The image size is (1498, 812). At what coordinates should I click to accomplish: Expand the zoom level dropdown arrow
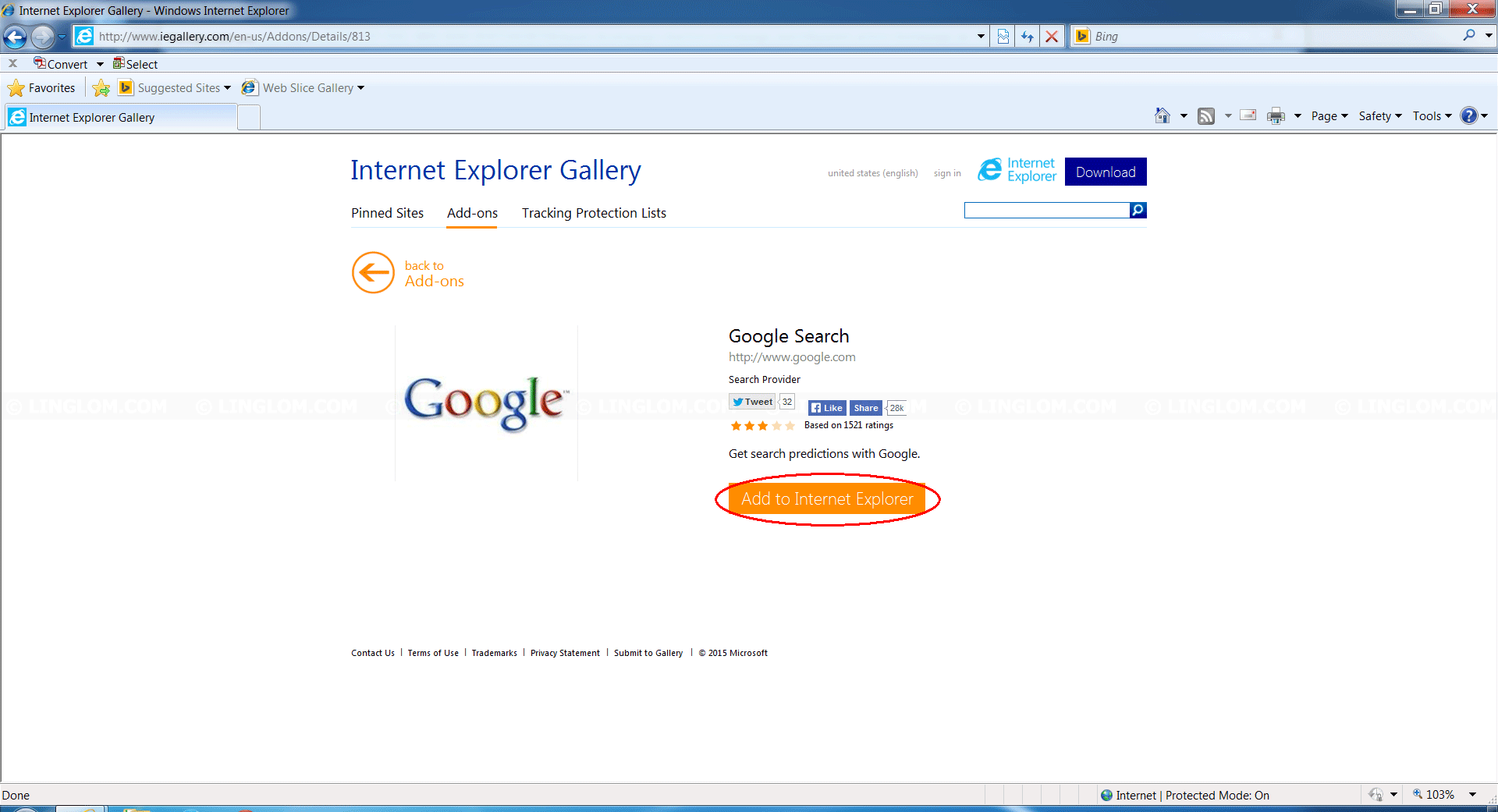pos(1472,795)
